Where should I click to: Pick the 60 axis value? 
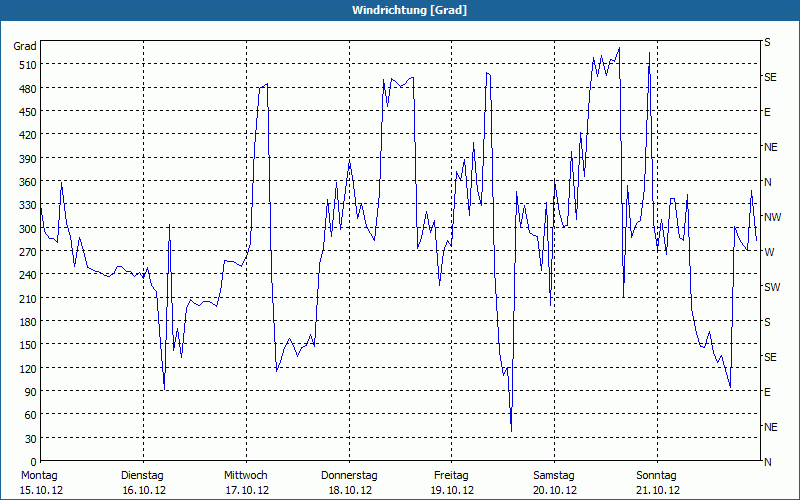(x=31, y=415)
